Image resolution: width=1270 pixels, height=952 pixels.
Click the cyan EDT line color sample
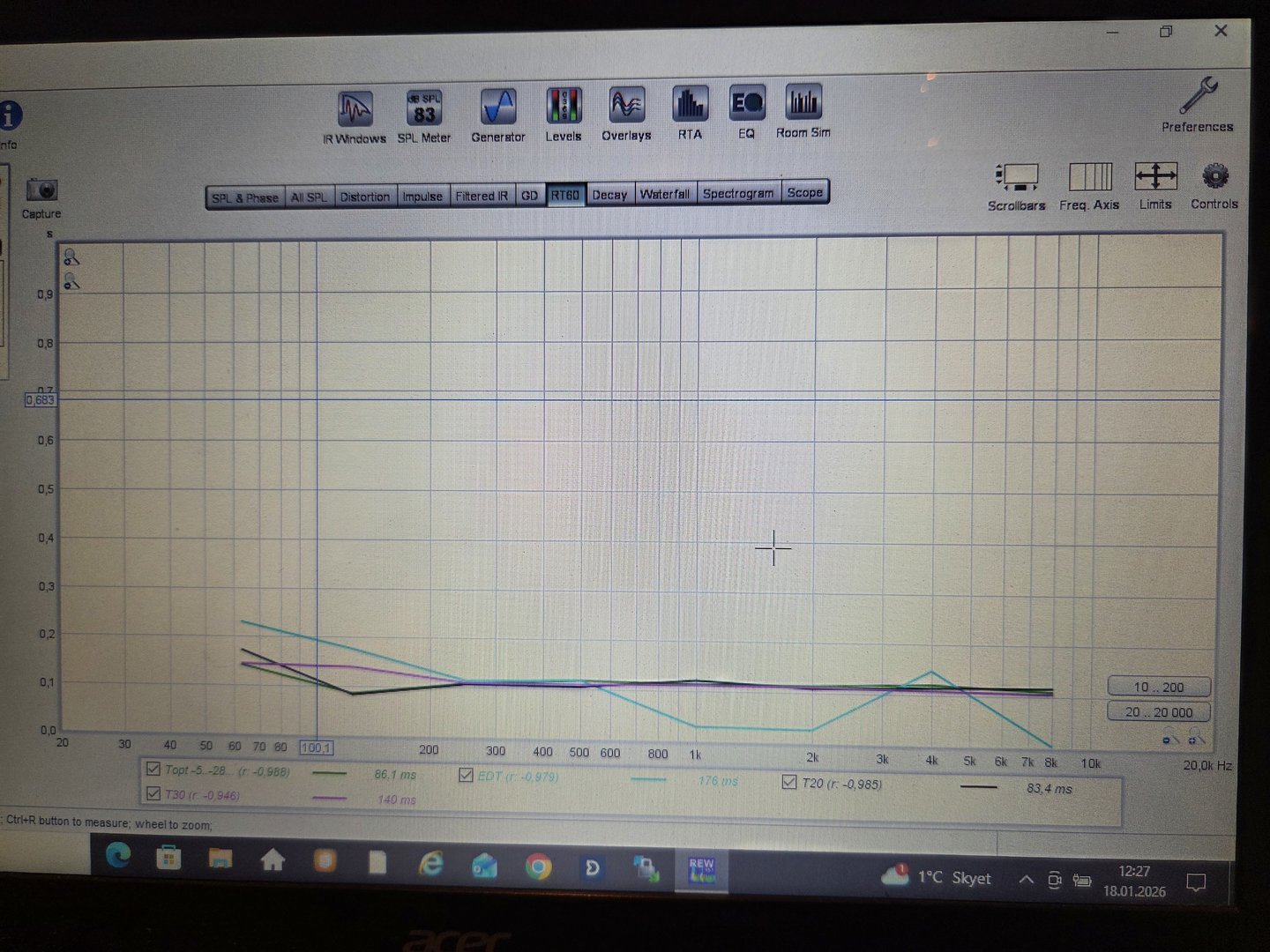click(x=648, y=780)
